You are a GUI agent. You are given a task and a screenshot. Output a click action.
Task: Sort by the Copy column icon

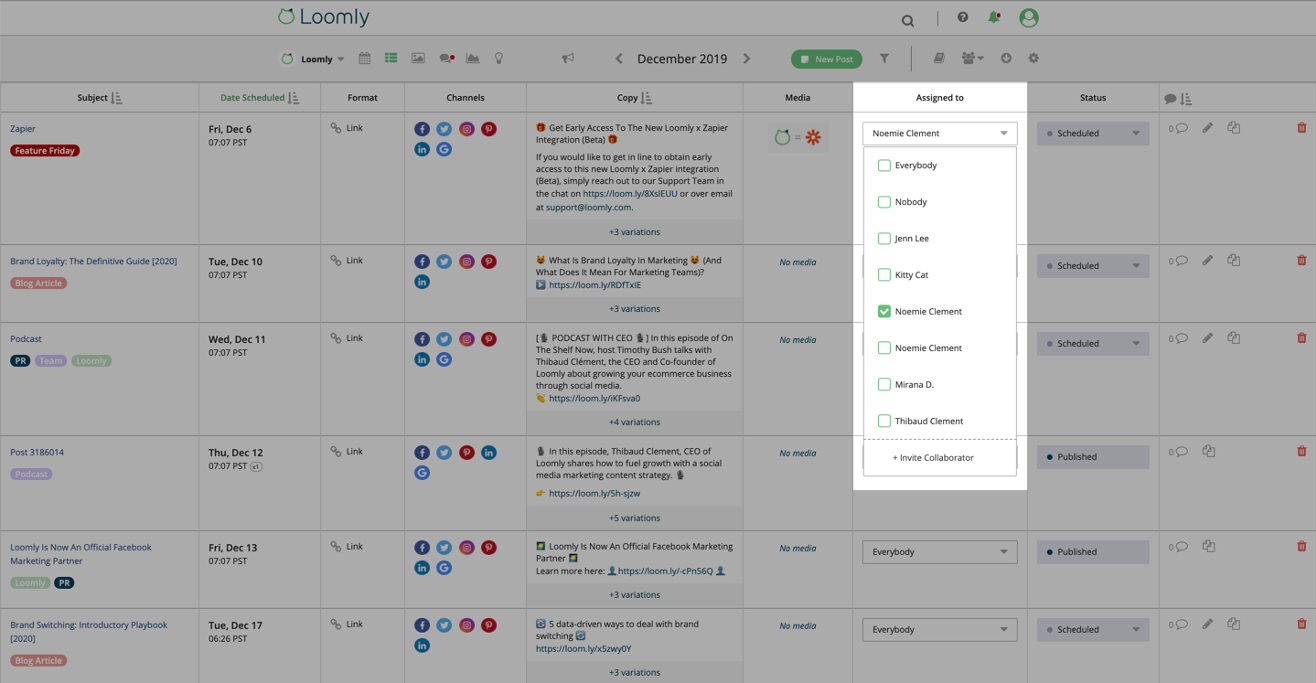point(646,98)
